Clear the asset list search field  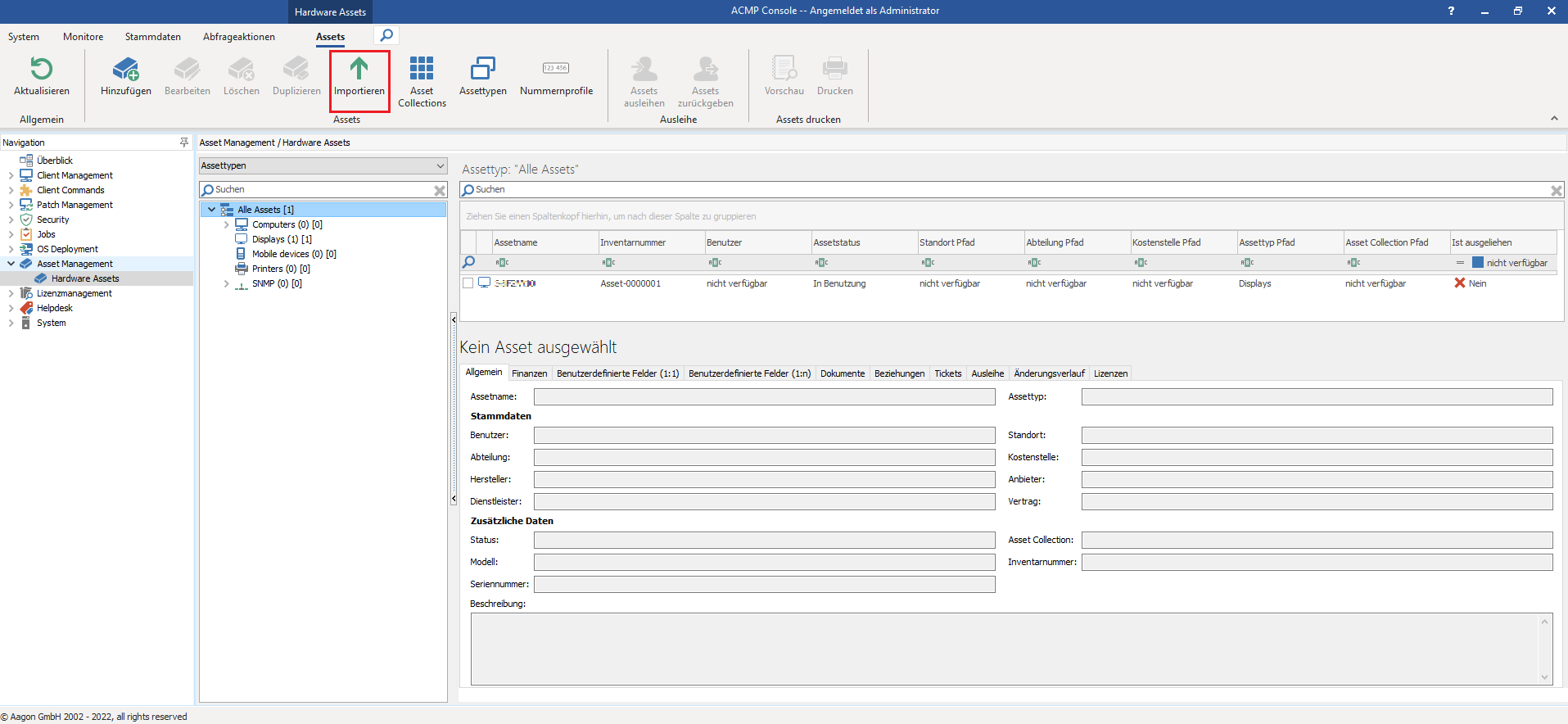coord(1556,190)
